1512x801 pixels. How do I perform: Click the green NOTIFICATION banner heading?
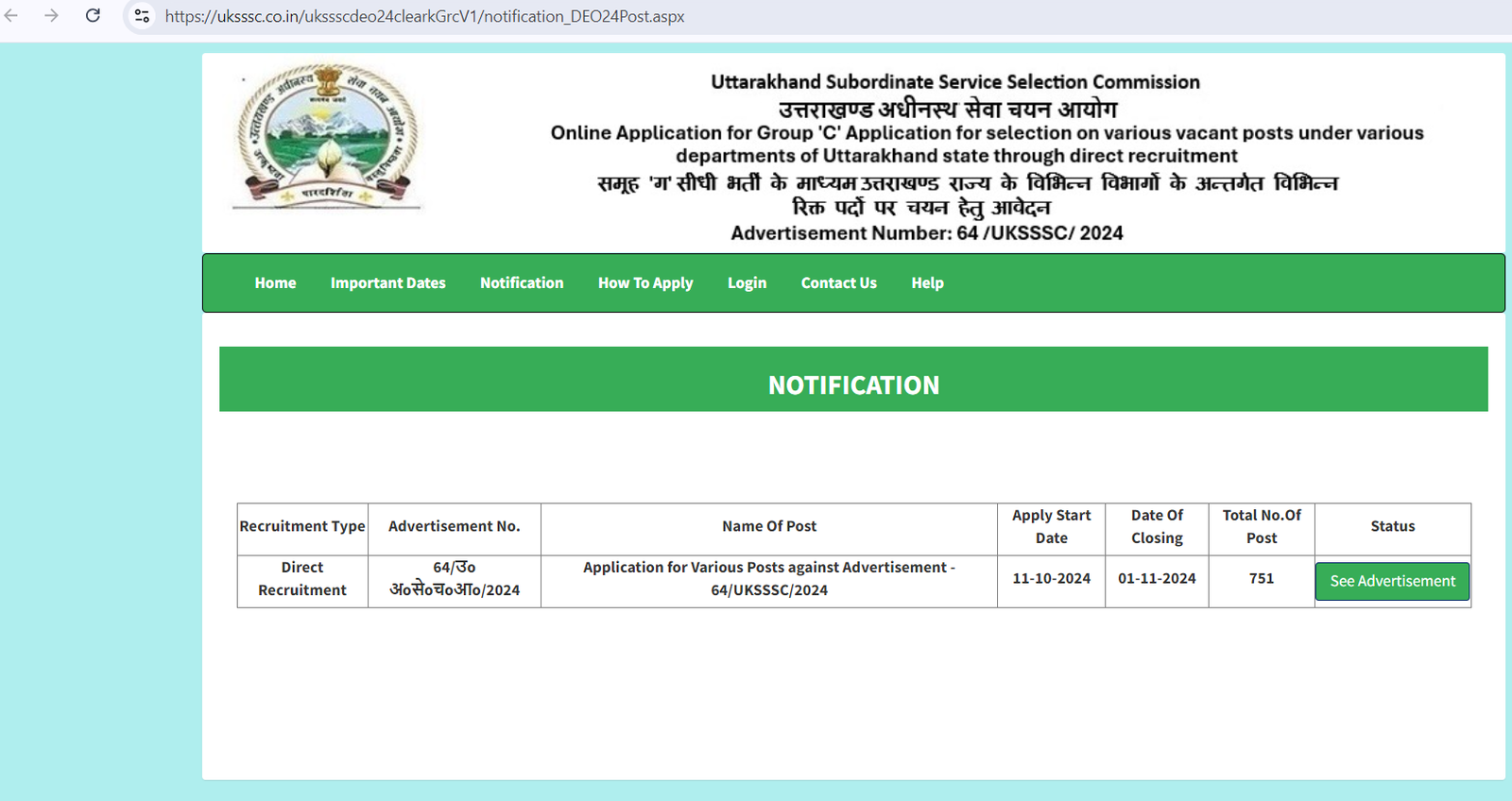pos(853,379)
